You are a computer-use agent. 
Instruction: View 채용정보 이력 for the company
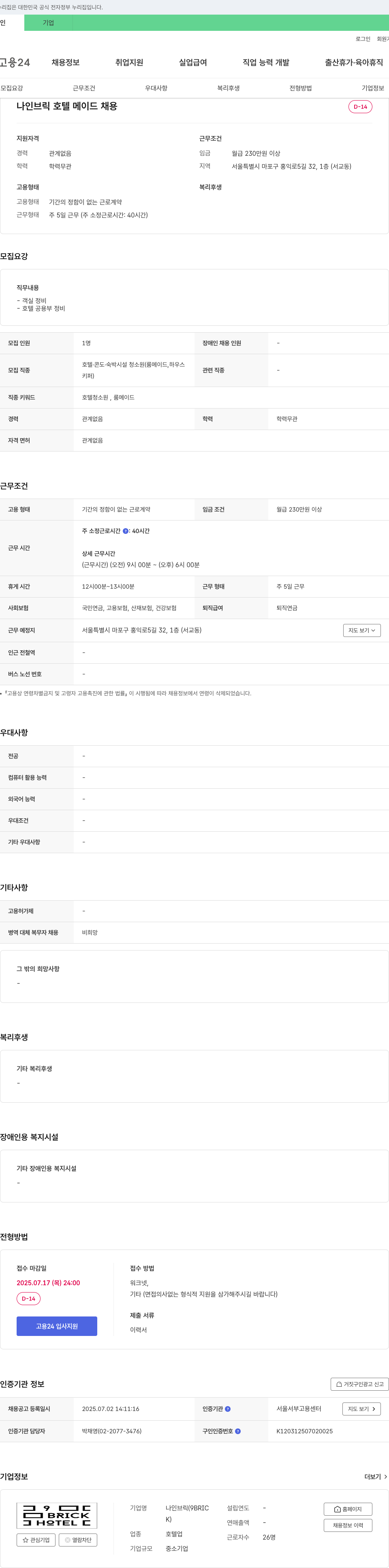pyautogui.click(x=348, y=1525)
